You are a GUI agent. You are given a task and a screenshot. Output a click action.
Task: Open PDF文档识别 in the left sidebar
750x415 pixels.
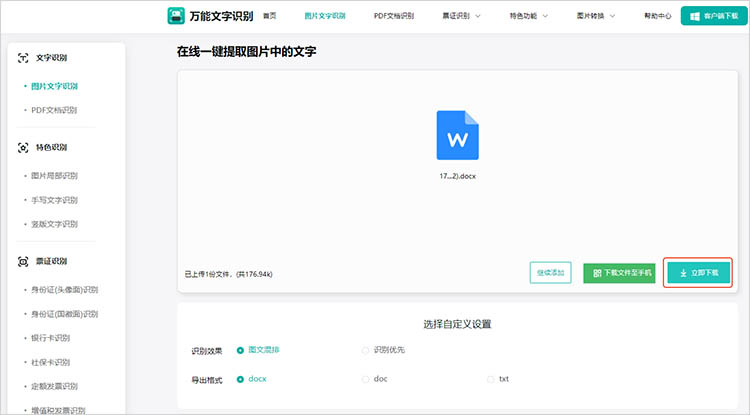[x=54, y=110]
